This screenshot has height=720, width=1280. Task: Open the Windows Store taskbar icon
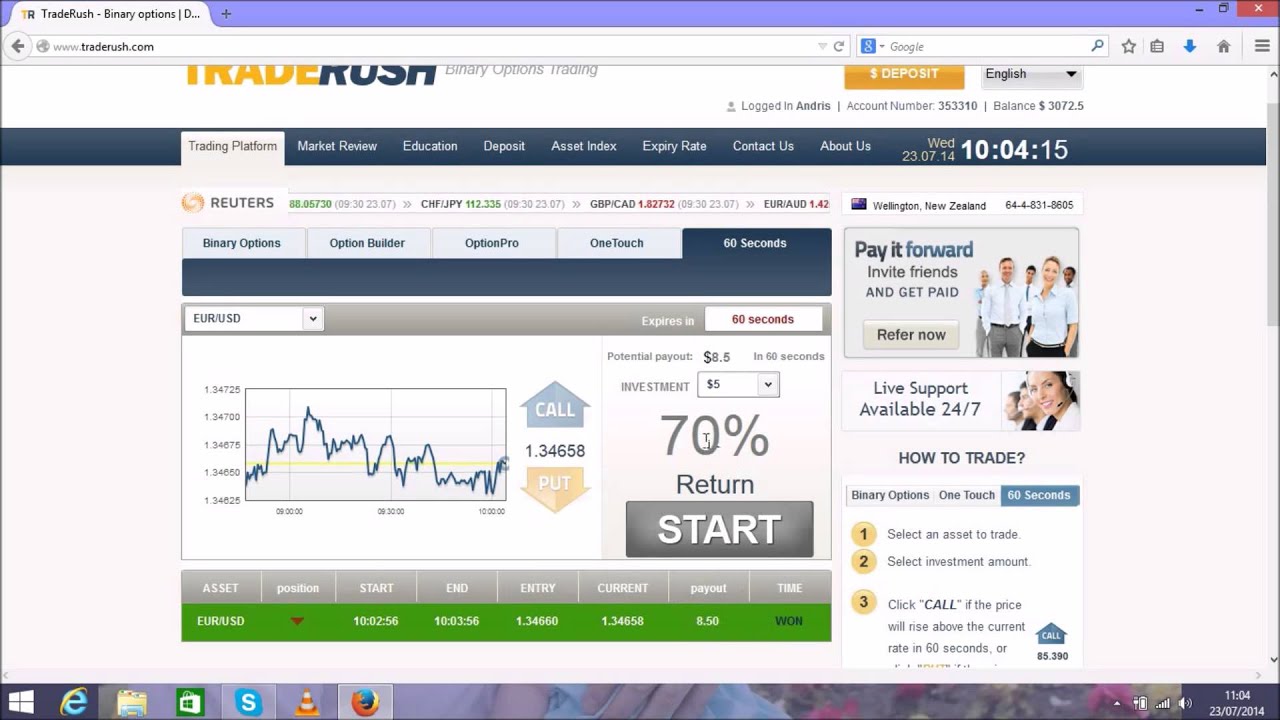click(190, 703)
